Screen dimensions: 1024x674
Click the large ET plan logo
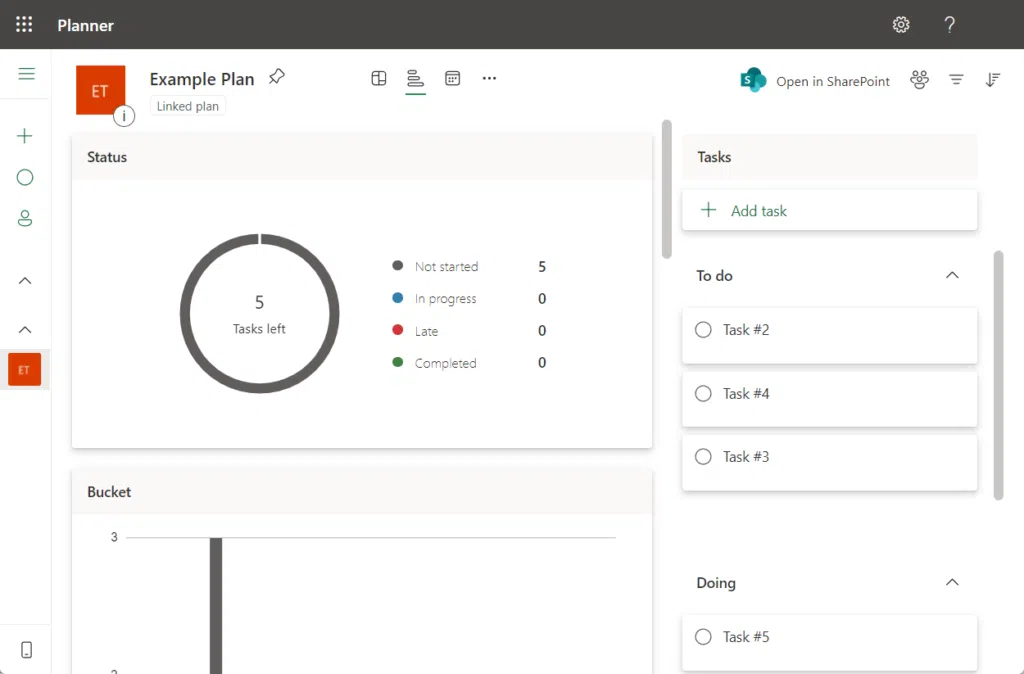tap(100, 90)
